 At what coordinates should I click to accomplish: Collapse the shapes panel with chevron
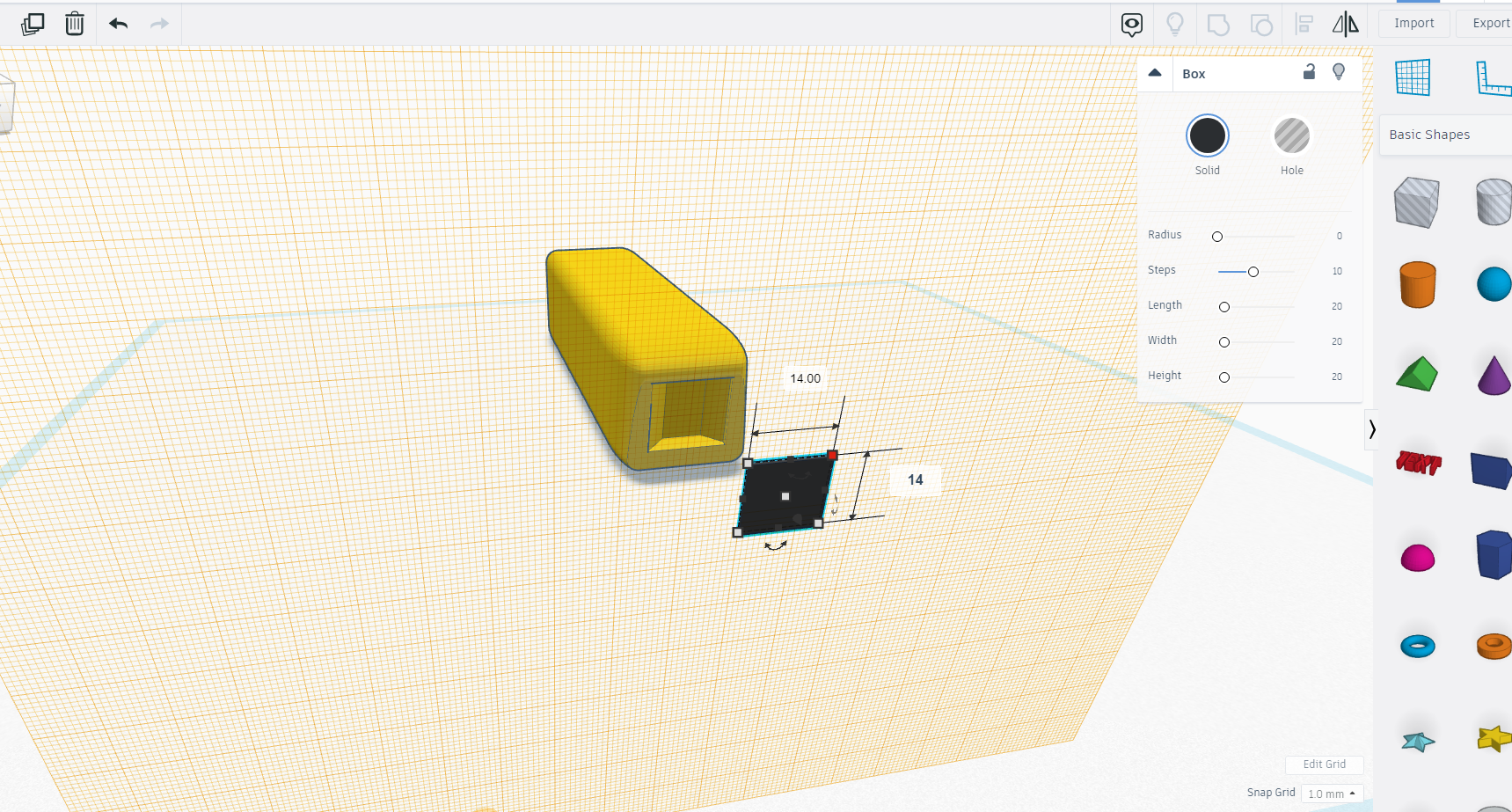(x=1371, y=429)
